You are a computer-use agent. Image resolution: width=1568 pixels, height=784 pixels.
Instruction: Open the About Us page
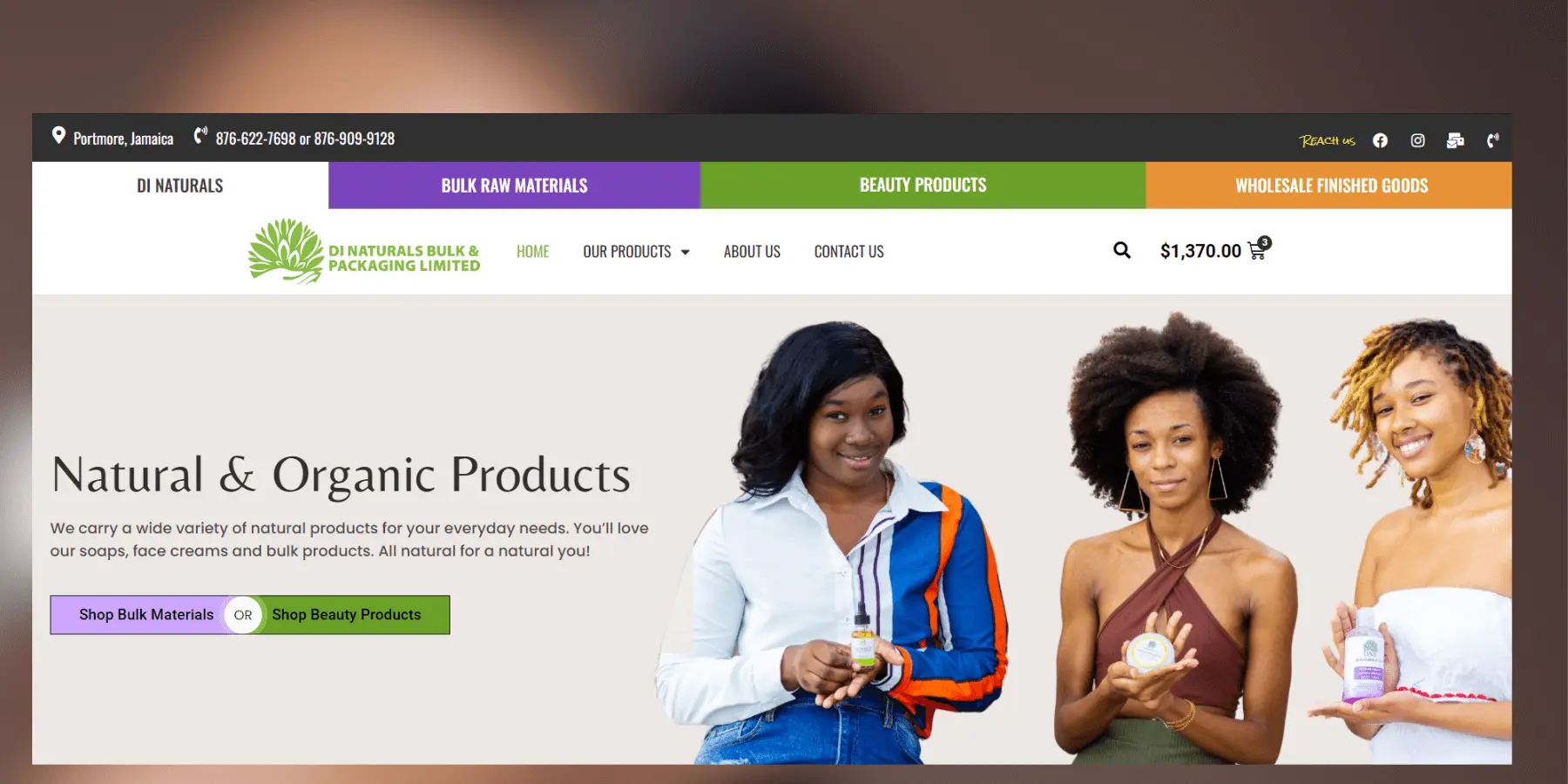[752, 252]
